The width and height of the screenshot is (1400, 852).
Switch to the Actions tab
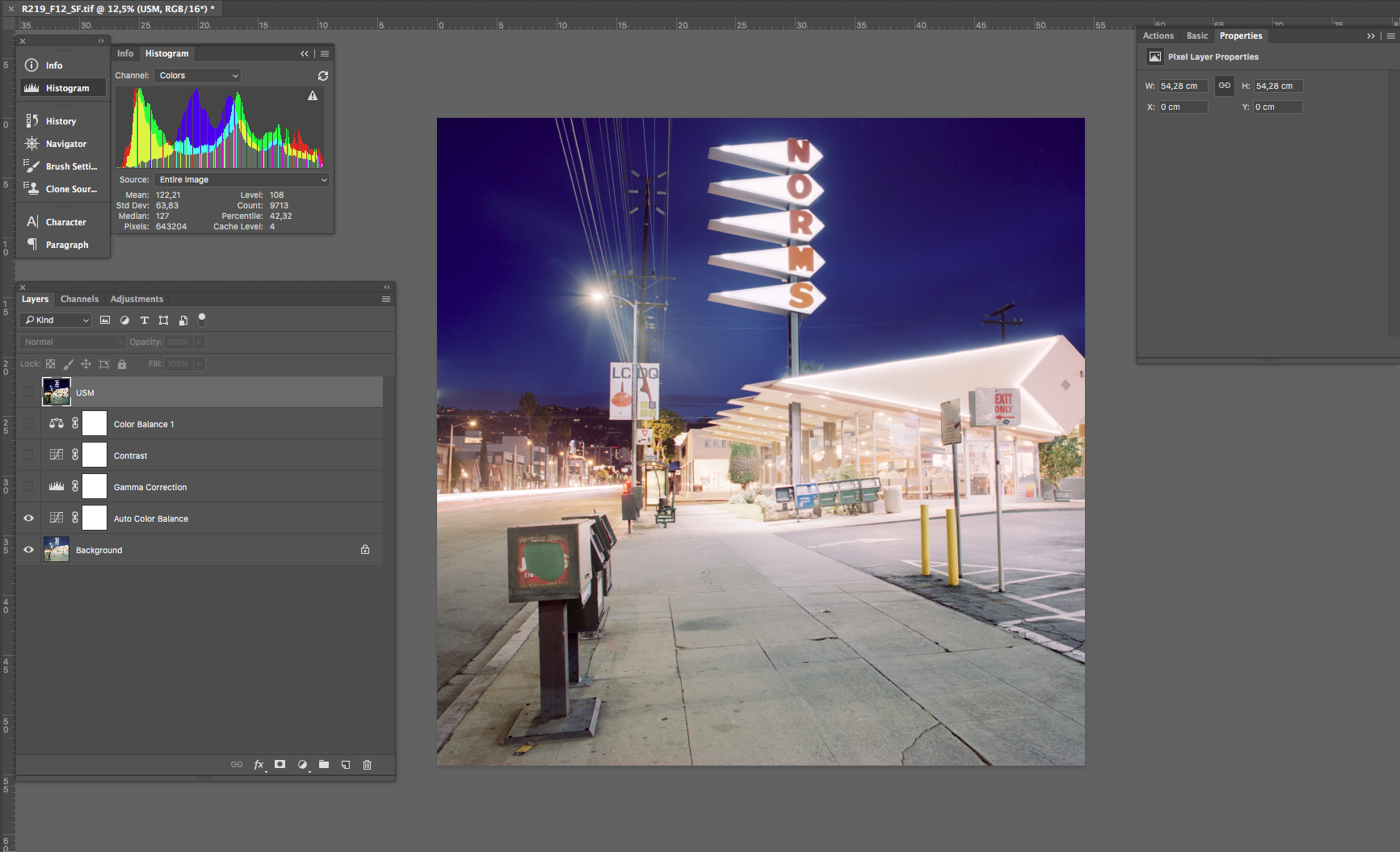click(x=1158, y=36)
